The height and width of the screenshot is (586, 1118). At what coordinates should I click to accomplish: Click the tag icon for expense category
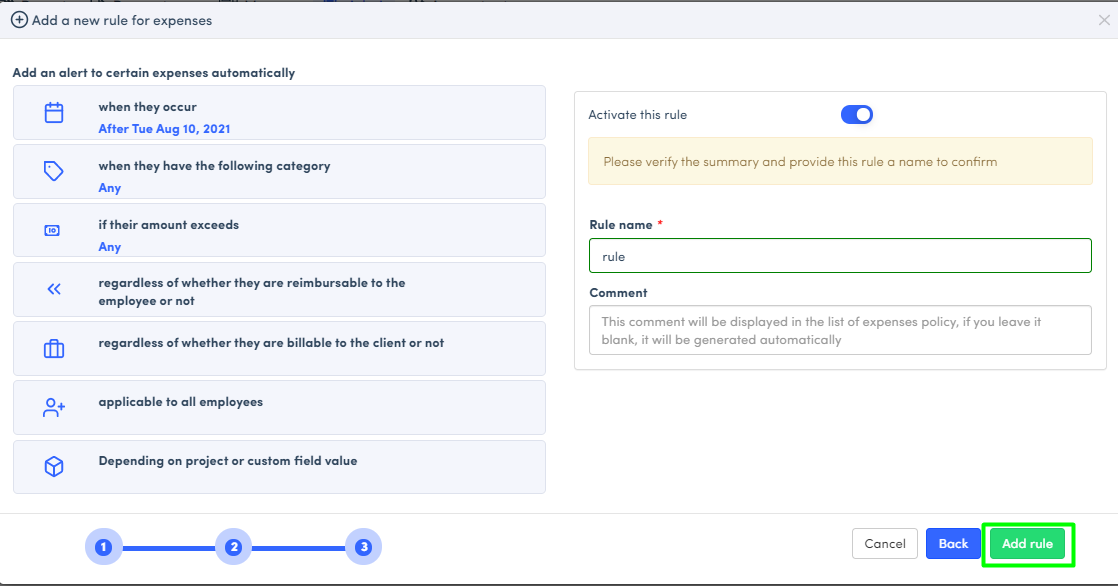(54, 172)
